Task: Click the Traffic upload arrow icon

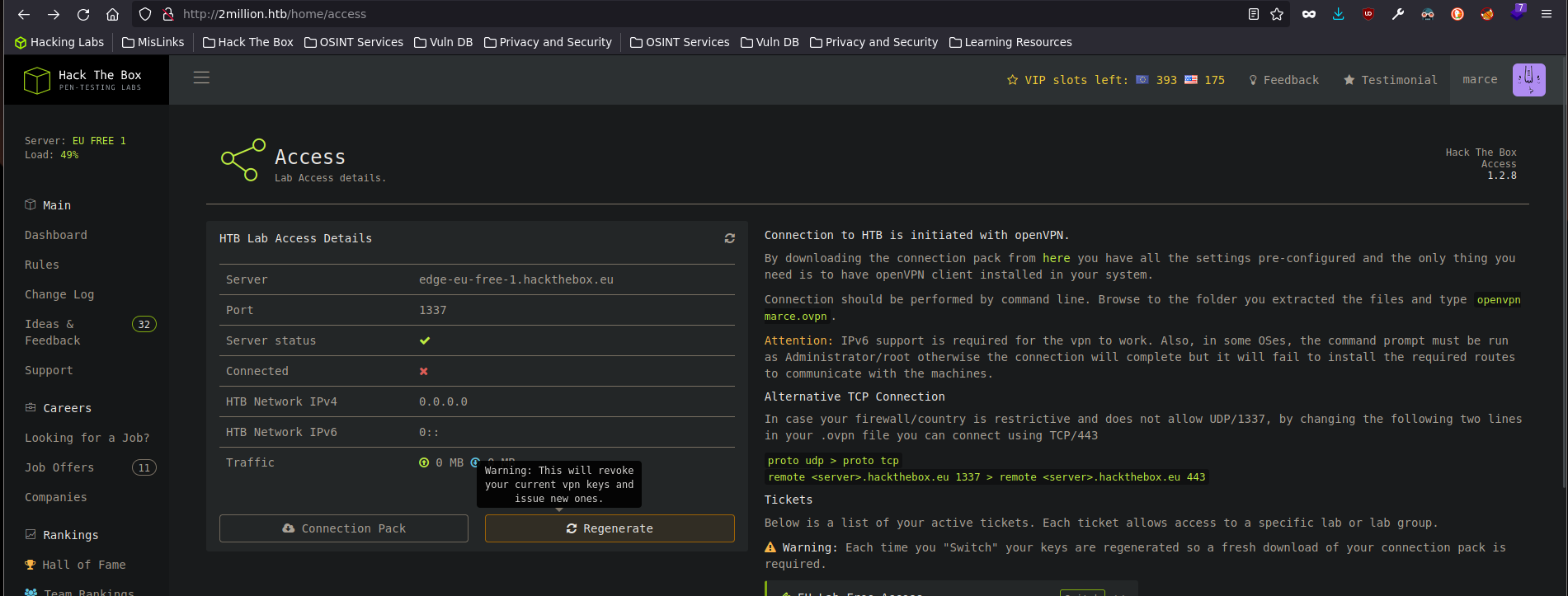Action: [424, 462]
